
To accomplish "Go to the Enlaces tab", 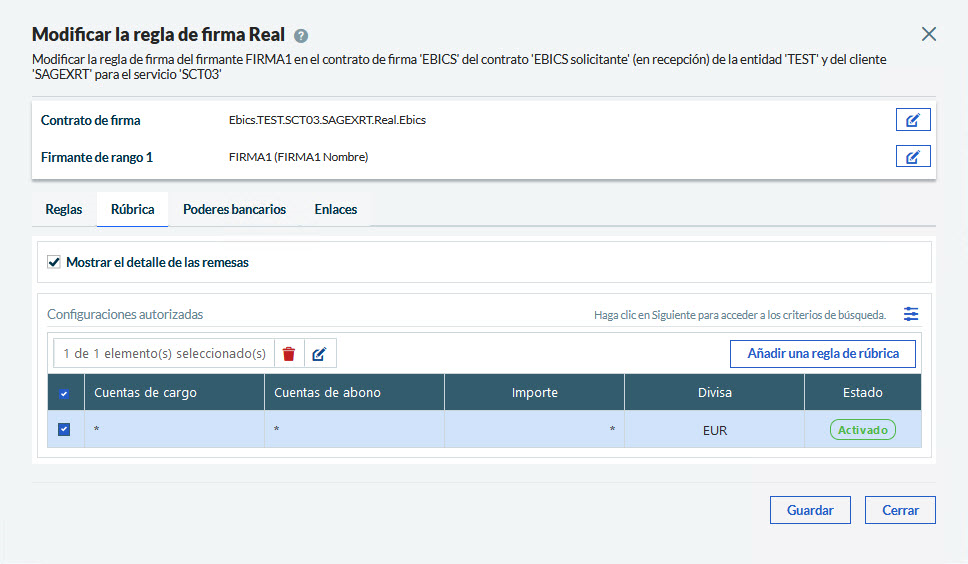I will [335, 209].
